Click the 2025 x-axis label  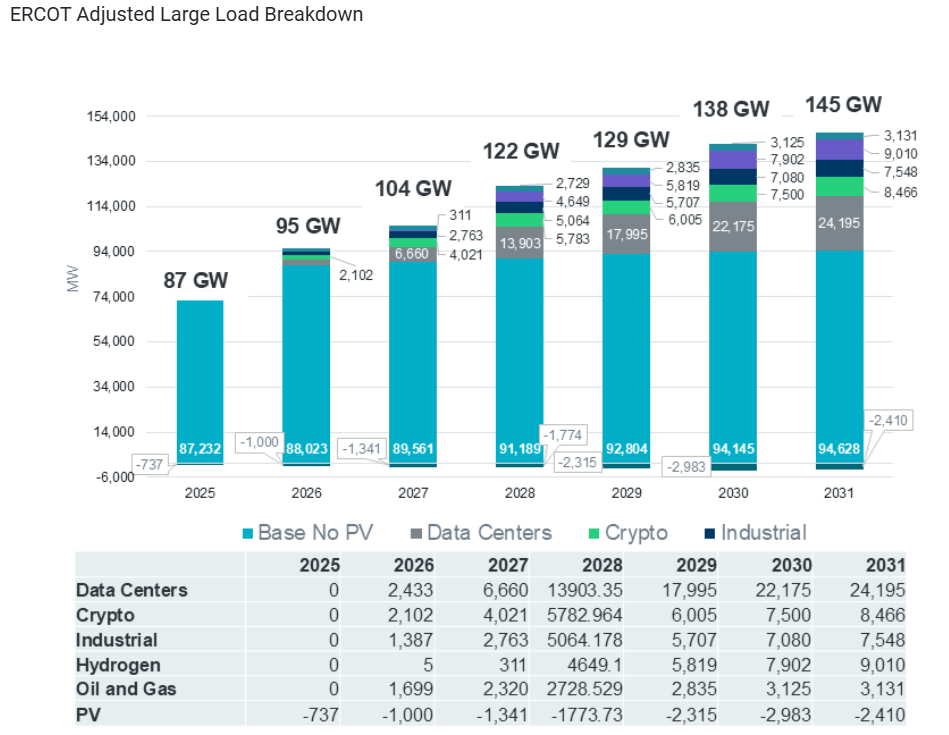200,493
